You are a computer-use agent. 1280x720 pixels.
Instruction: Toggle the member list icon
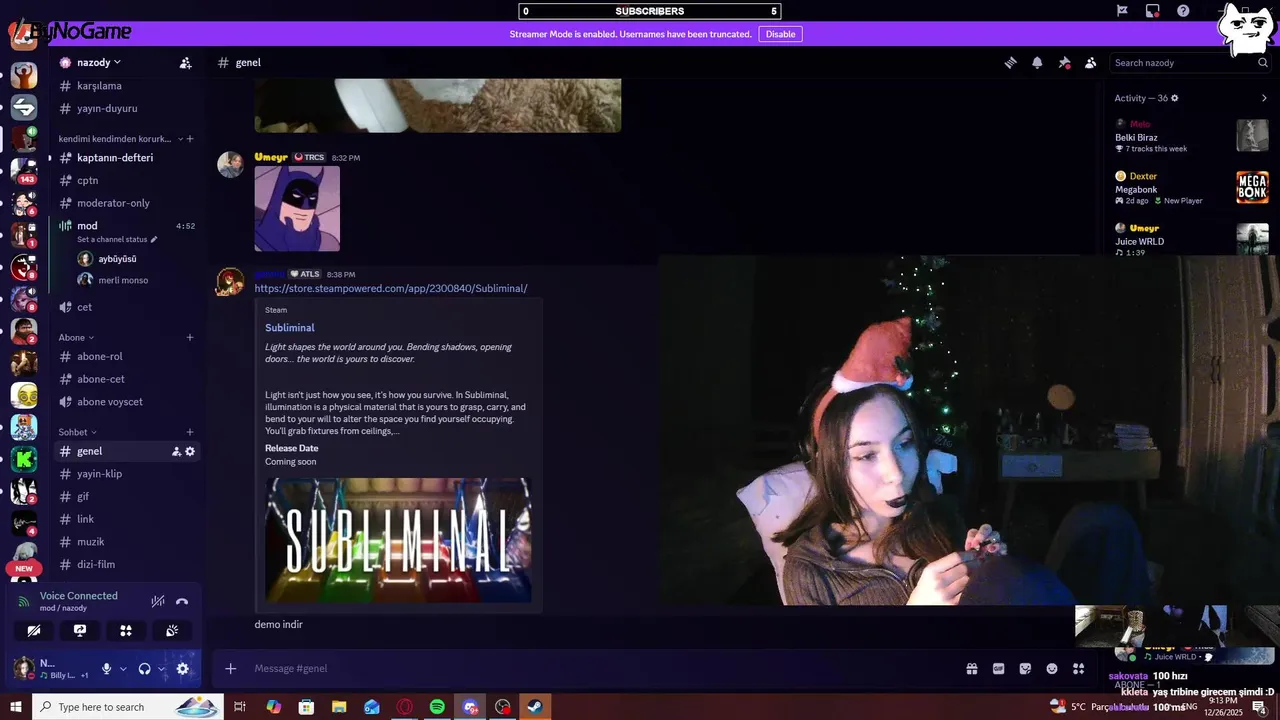tap(1091, 63)
